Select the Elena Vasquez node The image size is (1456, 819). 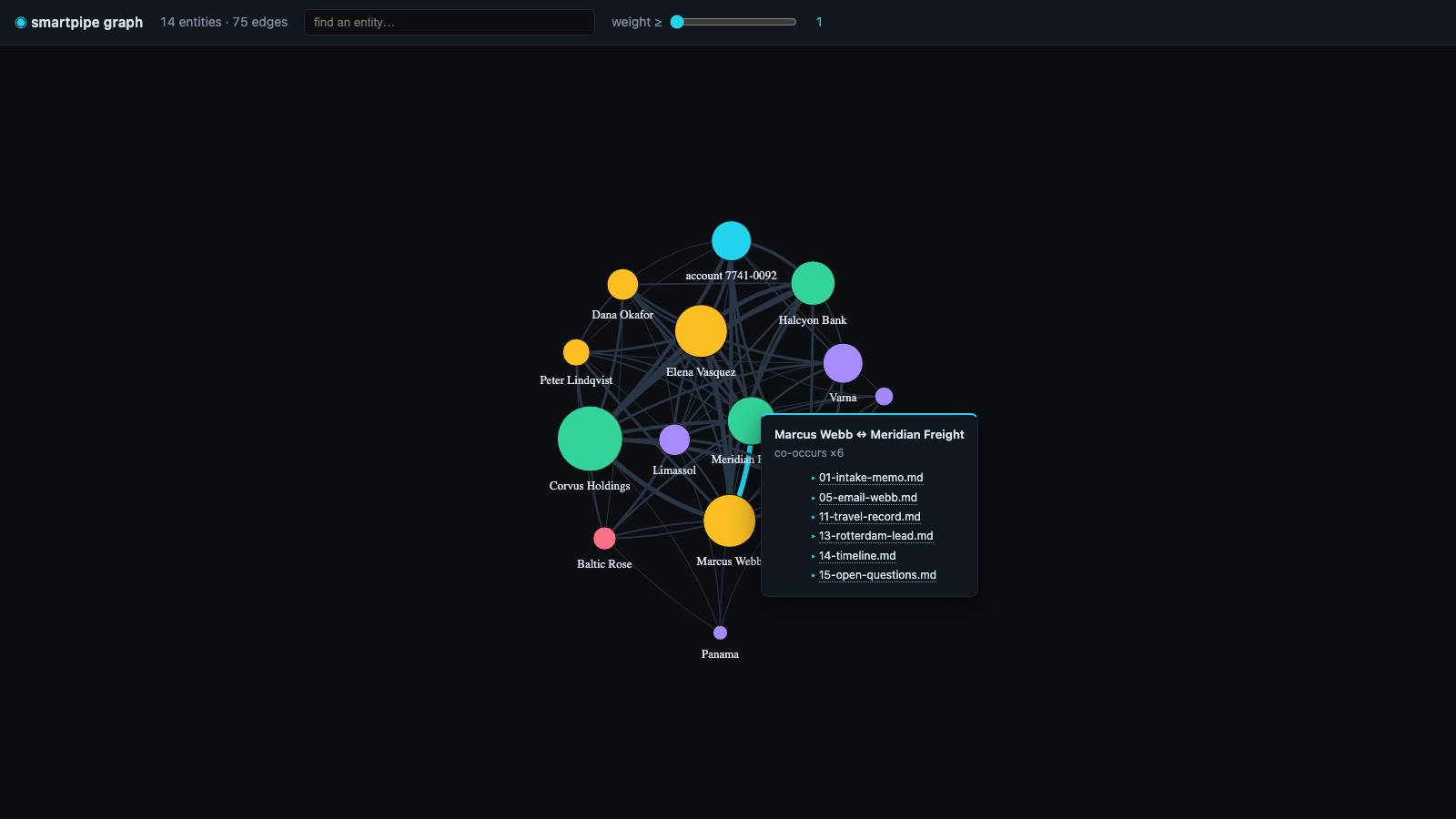pyautogui.click(x=701, y=331)
